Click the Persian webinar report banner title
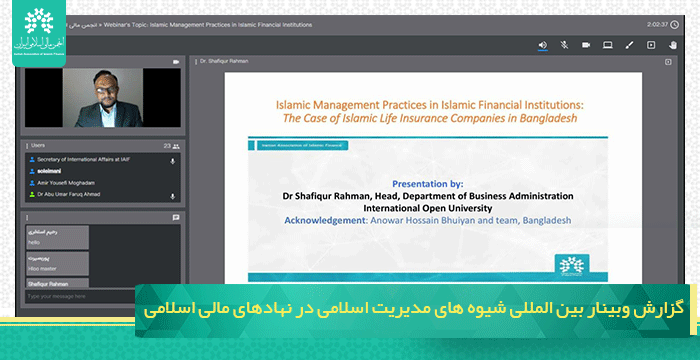 (414, 310)
